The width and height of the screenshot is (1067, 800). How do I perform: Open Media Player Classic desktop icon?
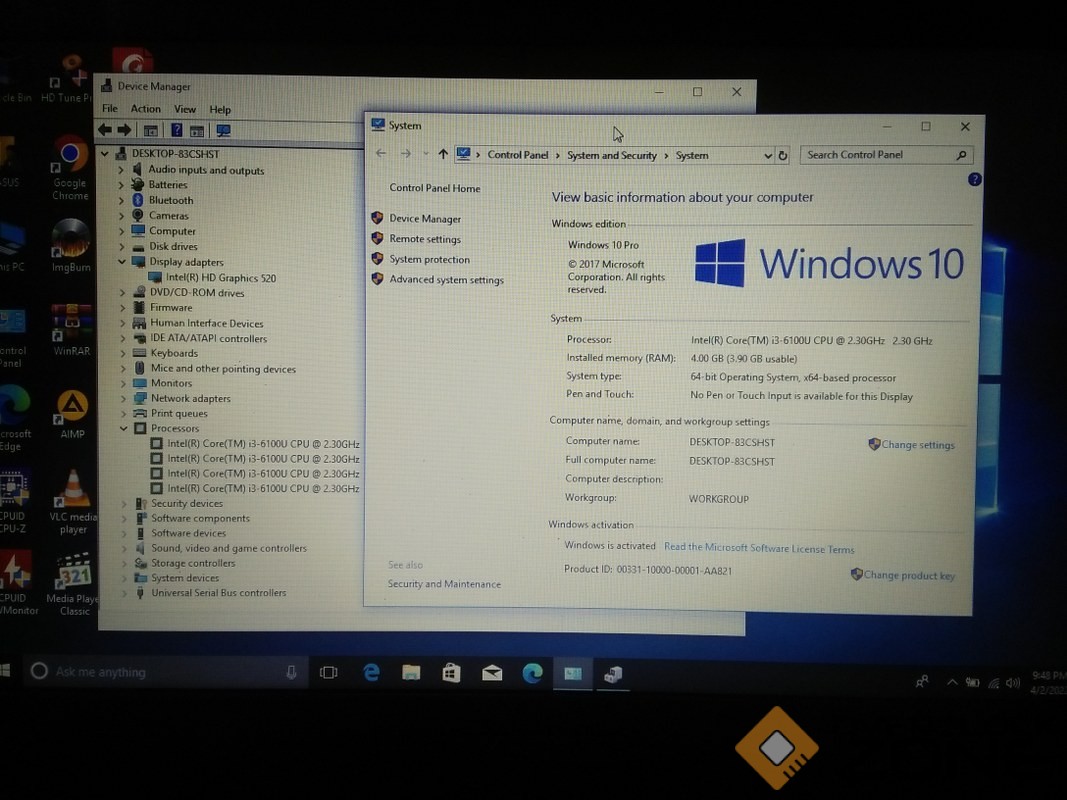[x=73, y=584]
